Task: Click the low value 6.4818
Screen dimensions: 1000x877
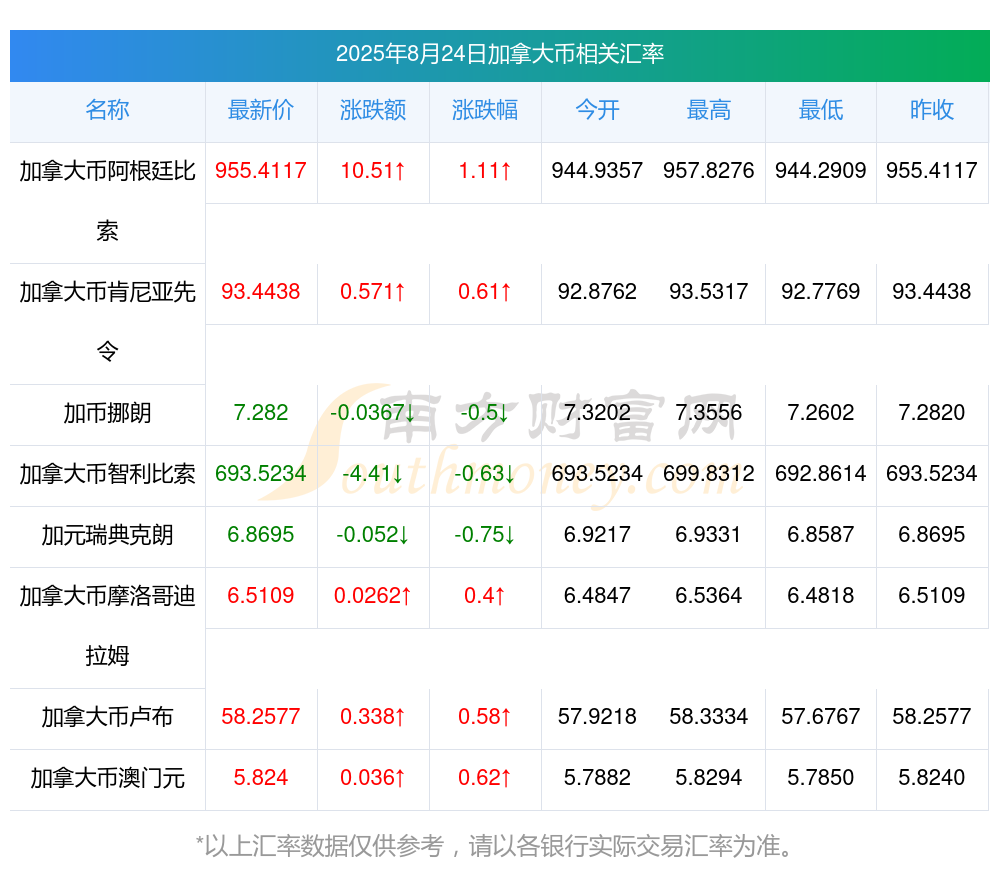Action: [x=821, y=596]
